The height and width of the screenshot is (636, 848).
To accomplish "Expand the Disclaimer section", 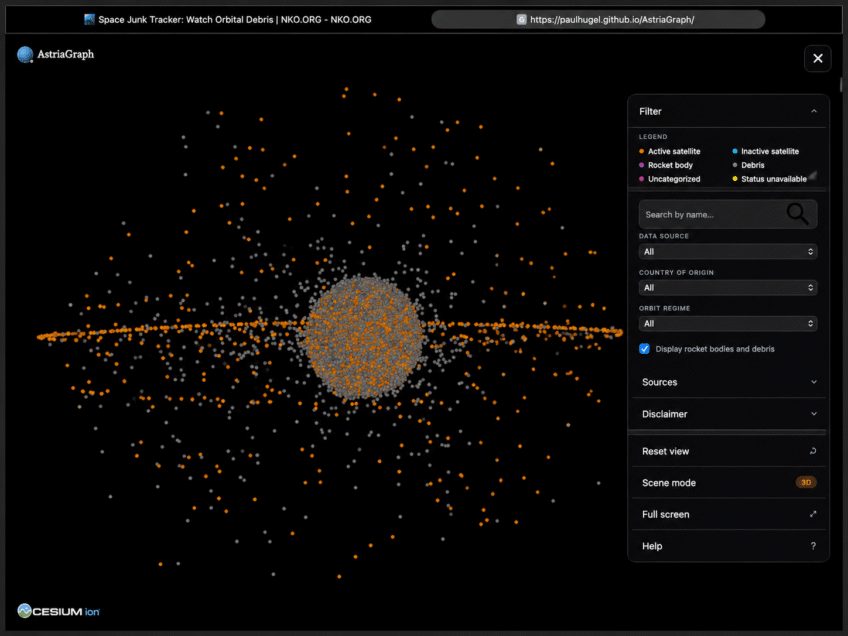I will (x=728, y=414).
